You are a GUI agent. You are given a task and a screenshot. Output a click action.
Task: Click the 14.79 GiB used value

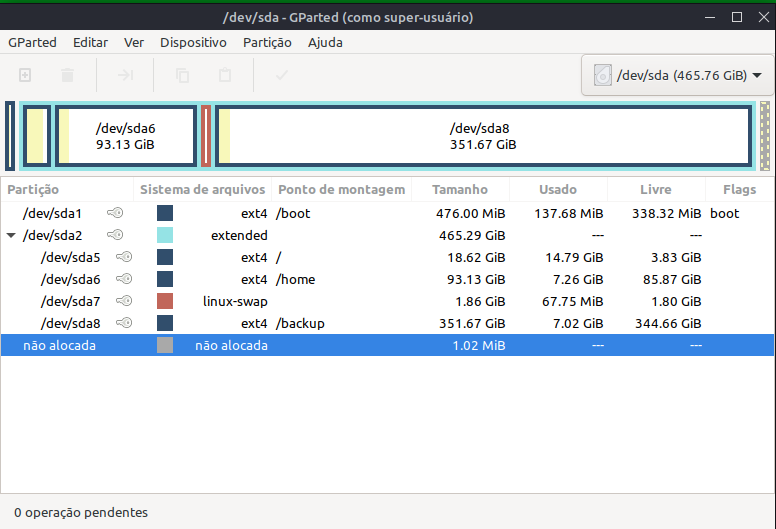tap(574, 257)
